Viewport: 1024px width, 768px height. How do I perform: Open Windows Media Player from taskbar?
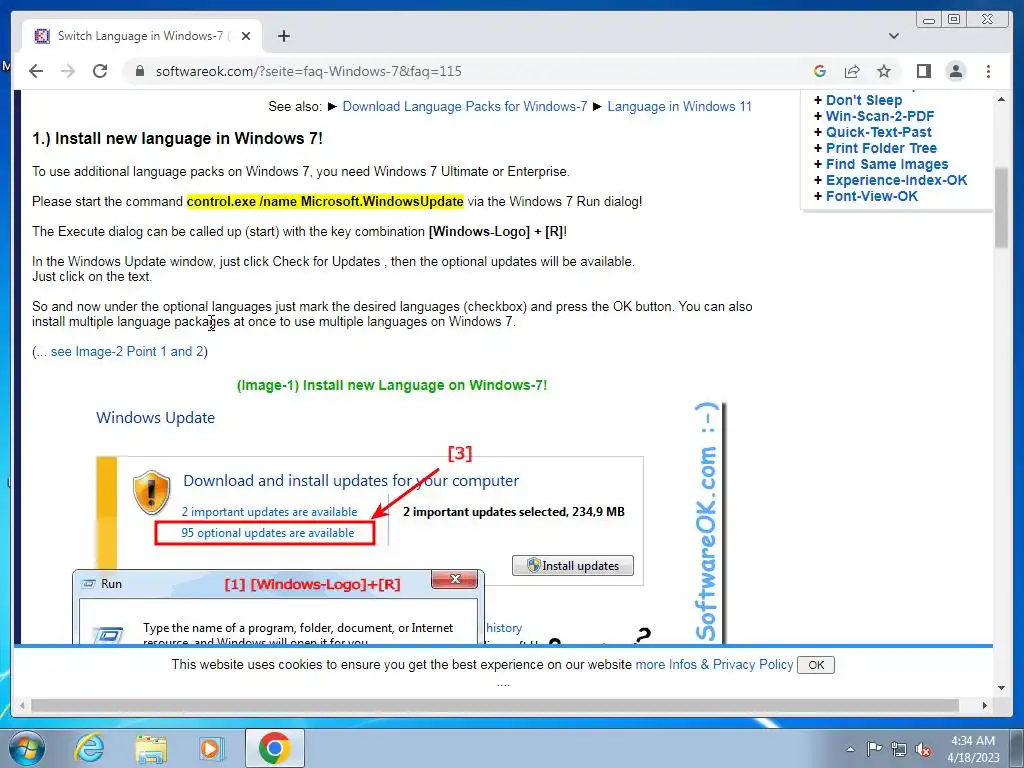[x=212, y=748]
